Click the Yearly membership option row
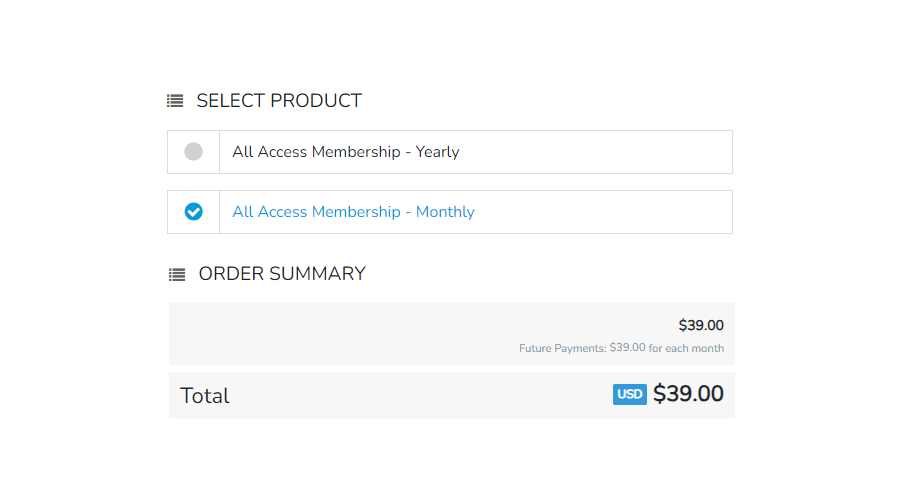The image size is (900, 500). coord(450,152)
